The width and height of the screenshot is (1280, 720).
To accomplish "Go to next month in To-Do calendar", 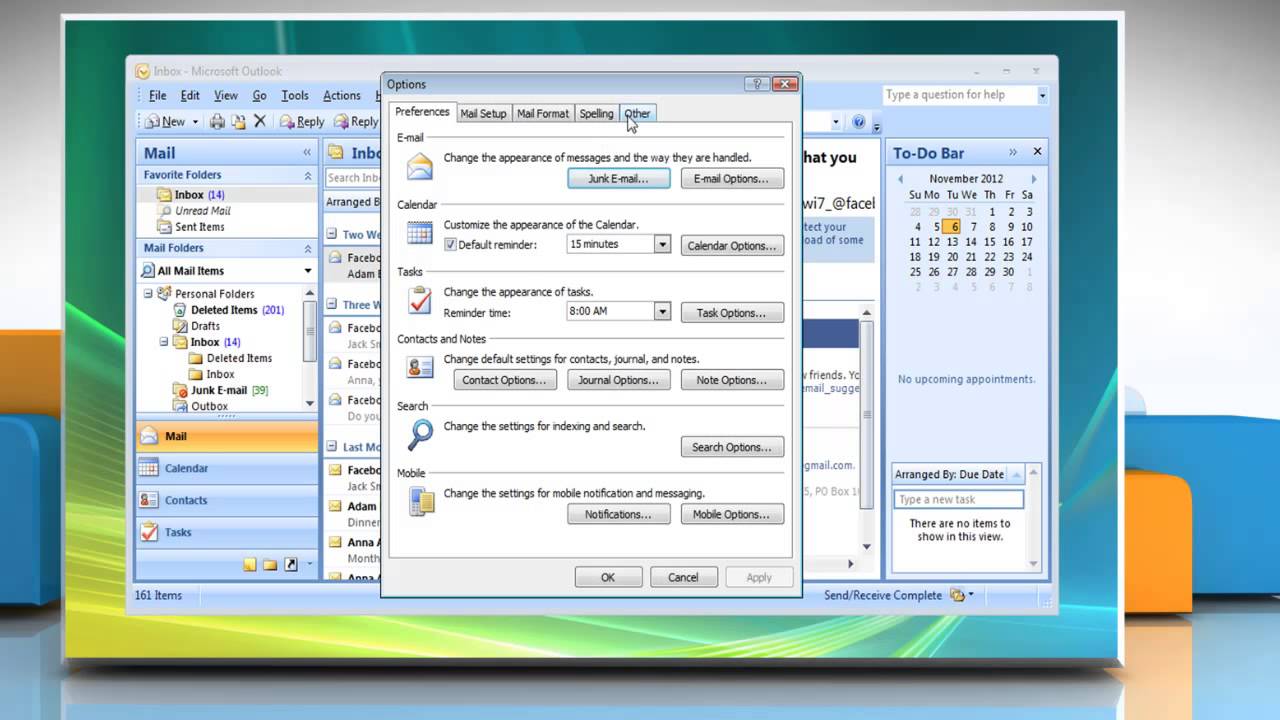I will click(1034, 179).
